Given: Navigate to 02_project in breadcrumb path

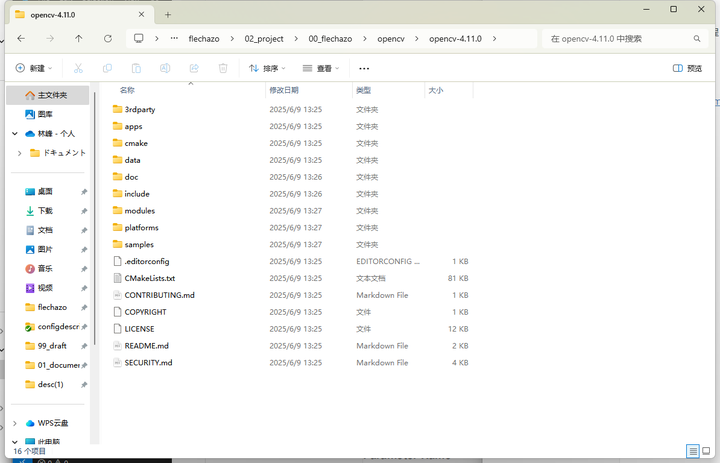Looking at the screenshot, I should coord(264,39).
